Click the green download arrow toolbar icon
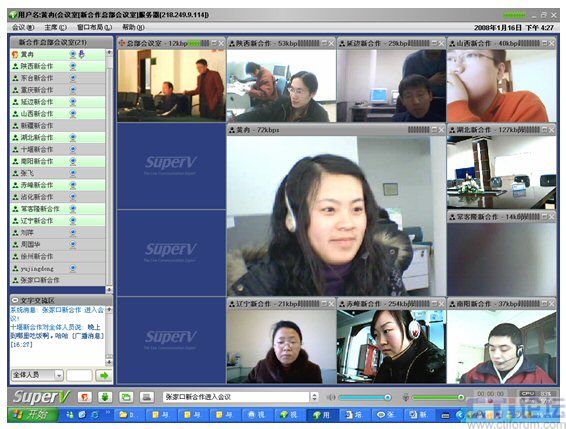 (x=105, y=397)
